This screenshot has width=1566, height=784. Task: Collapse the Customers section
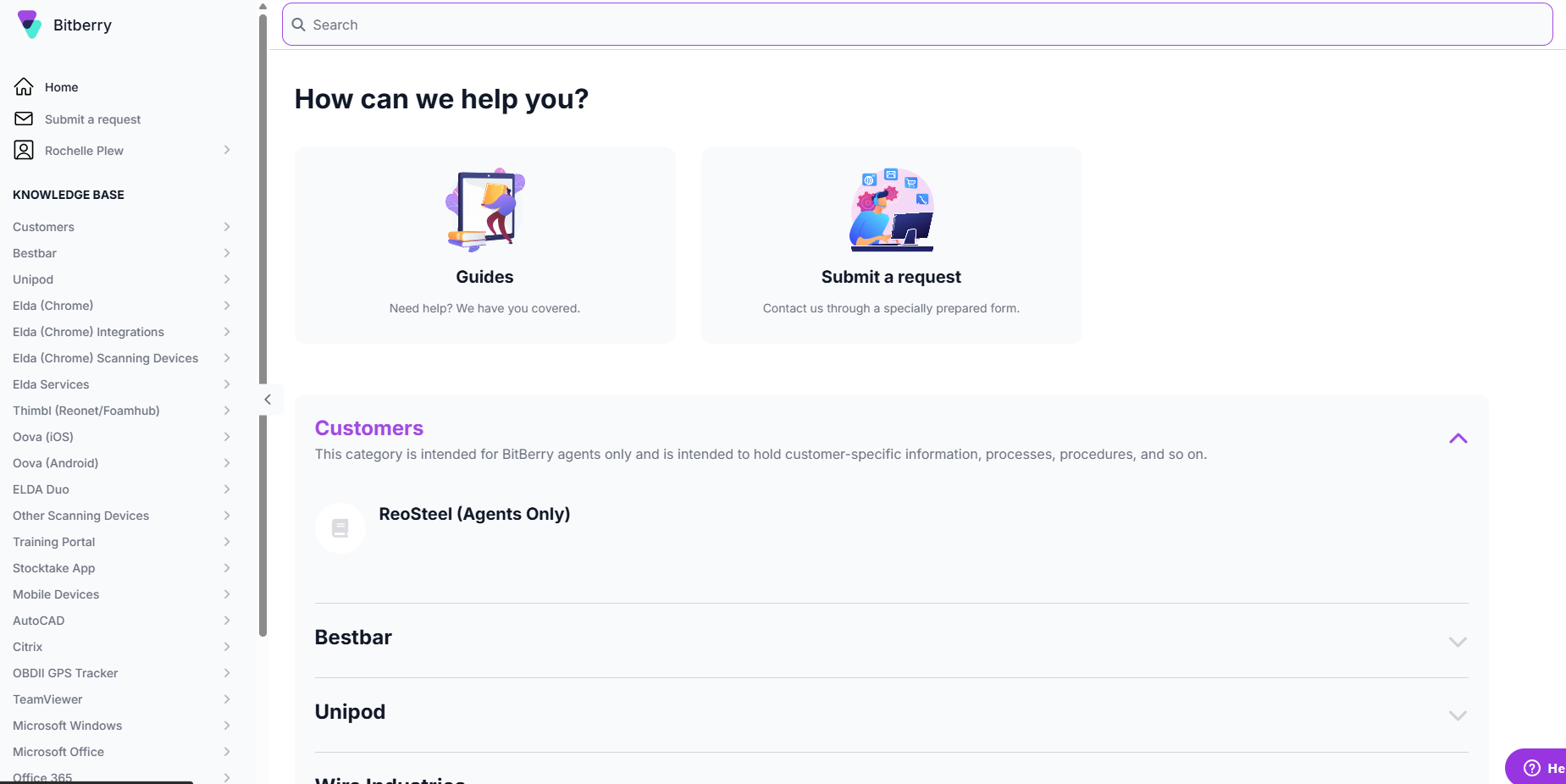tap(1458, 439)
